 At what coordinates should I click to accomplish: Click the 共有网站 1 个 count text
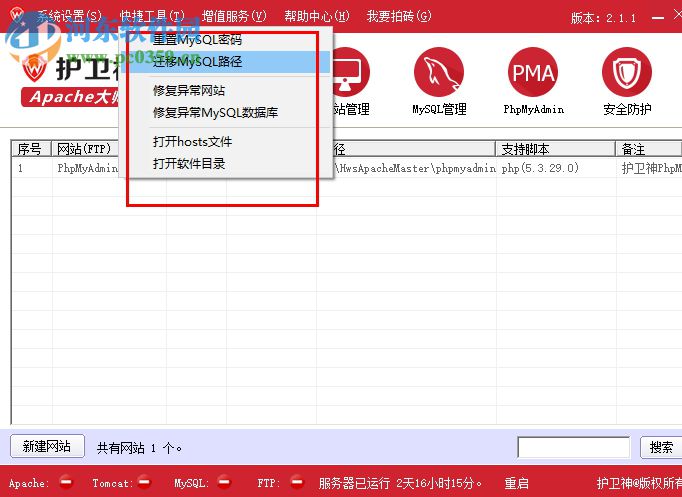[139, 447]
